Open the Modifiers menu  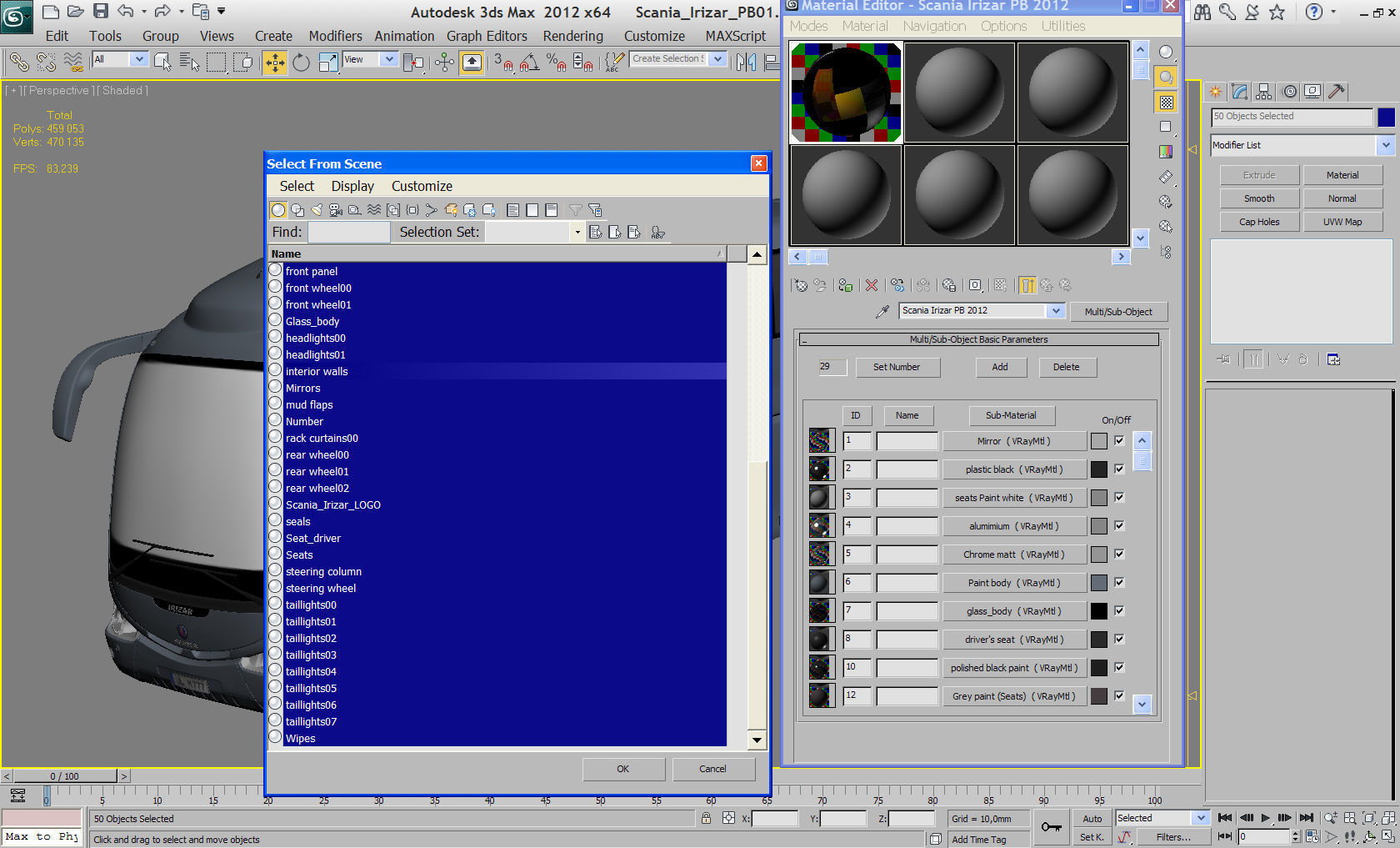(x=335, y=36)
